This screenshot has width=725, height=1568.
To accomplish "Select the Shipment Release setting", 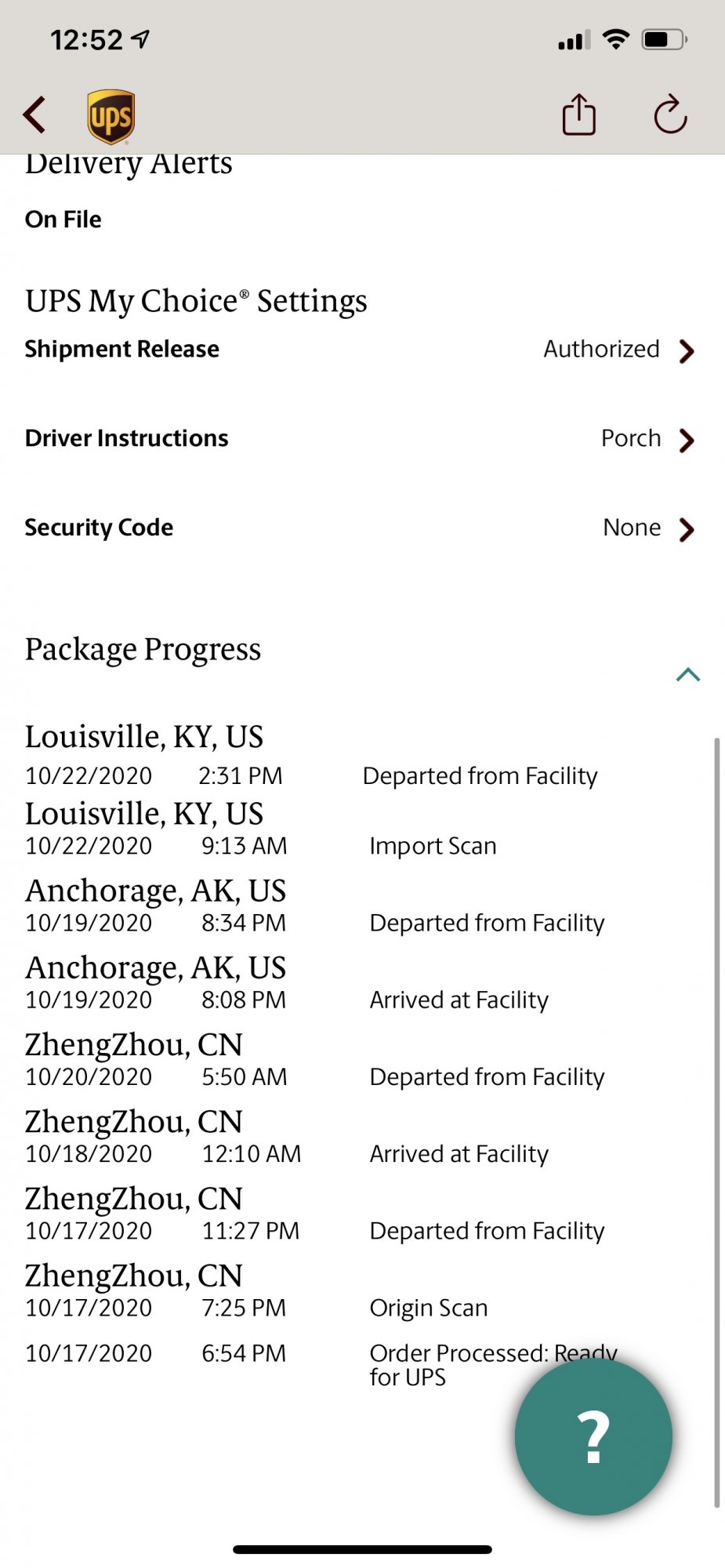I will (x=122, y=349).
